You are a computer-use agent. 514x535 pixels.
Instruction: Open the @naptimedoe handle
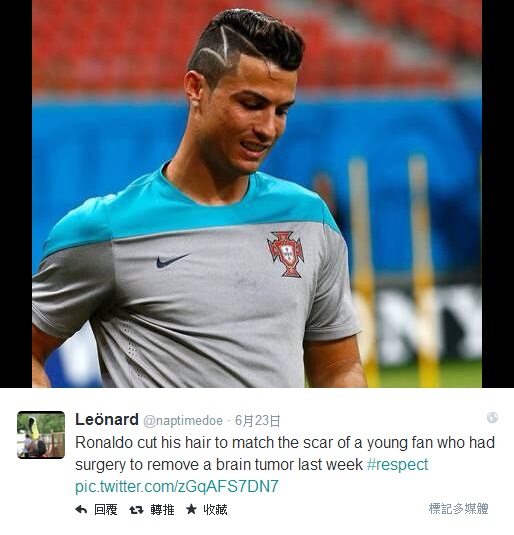click(183, 421)
